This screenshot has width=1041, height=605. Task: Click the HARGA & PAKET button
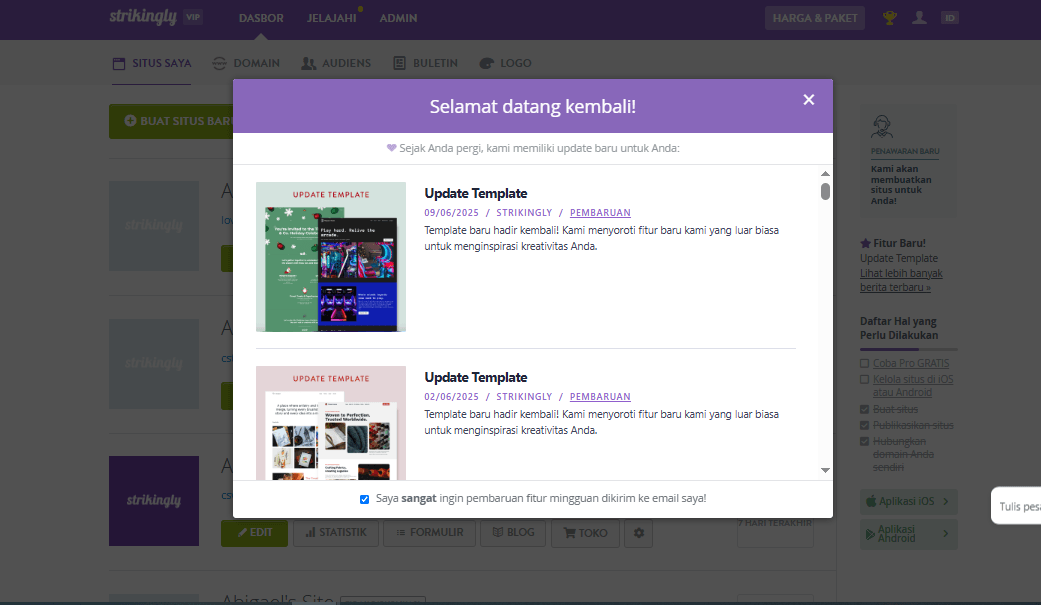point(815,18)
